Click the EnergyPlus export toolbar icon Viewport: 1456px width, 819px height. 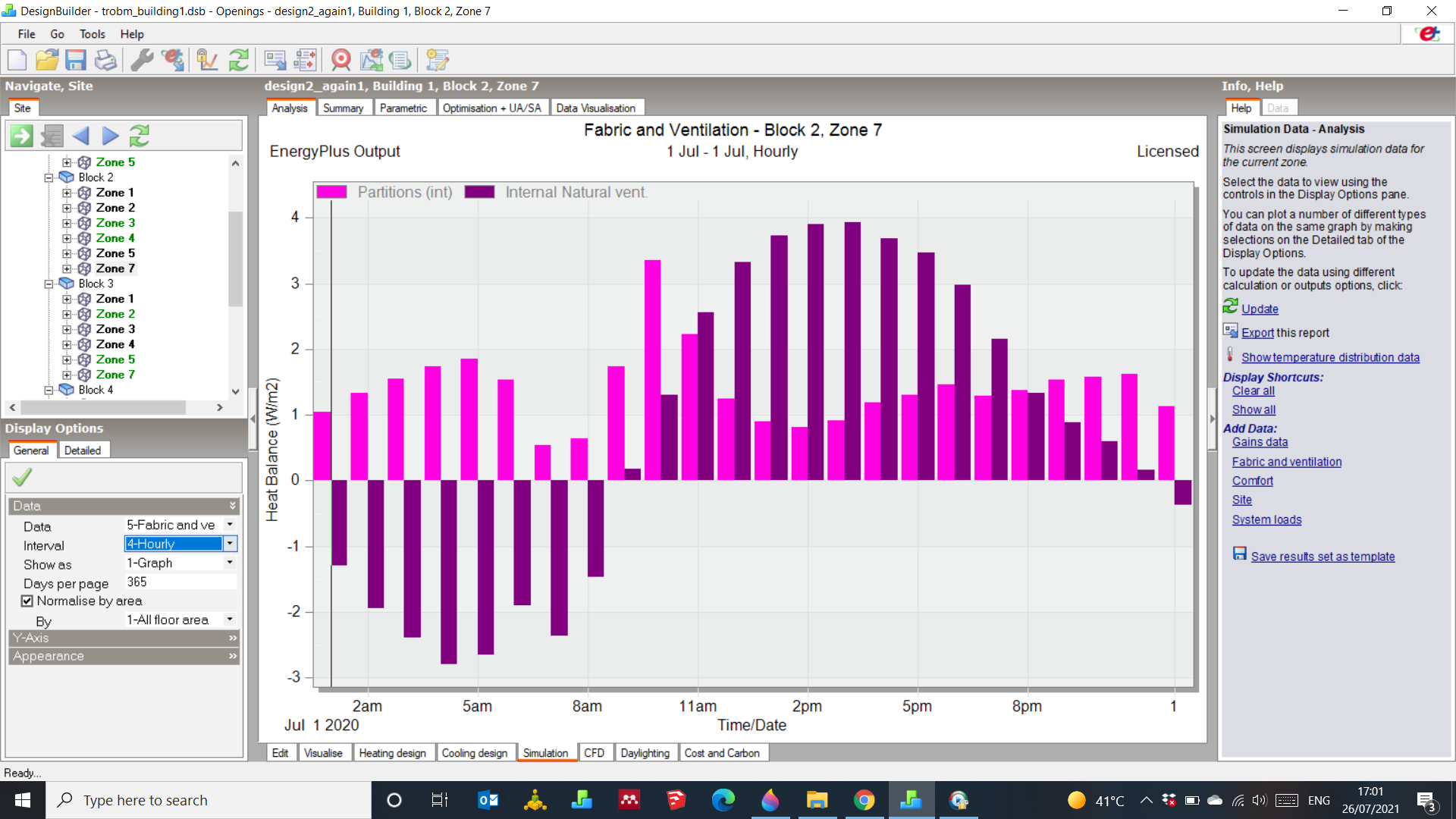click(x=173, y=59)
